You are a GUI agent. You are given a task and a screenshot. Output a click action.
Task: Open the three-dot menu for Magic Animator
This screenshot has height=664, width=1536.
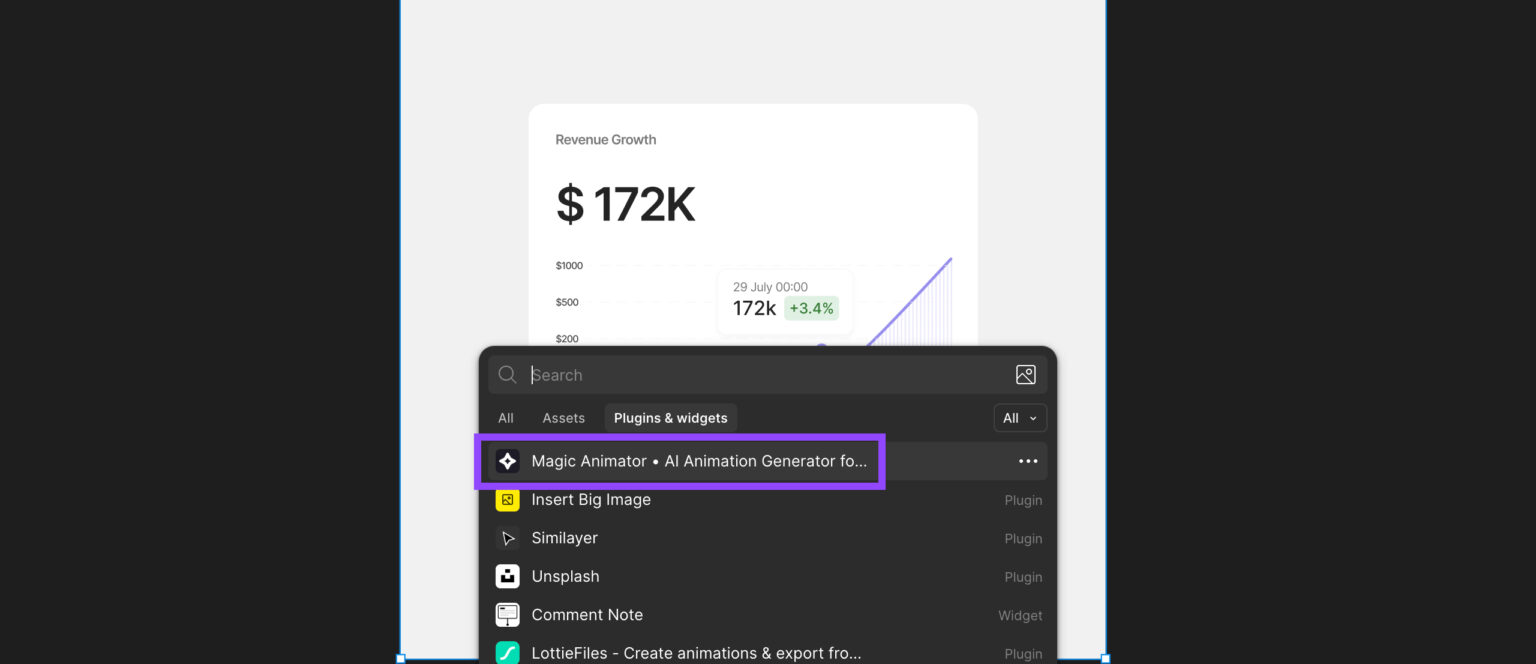pyautogui.click(x=1027, y=461)
